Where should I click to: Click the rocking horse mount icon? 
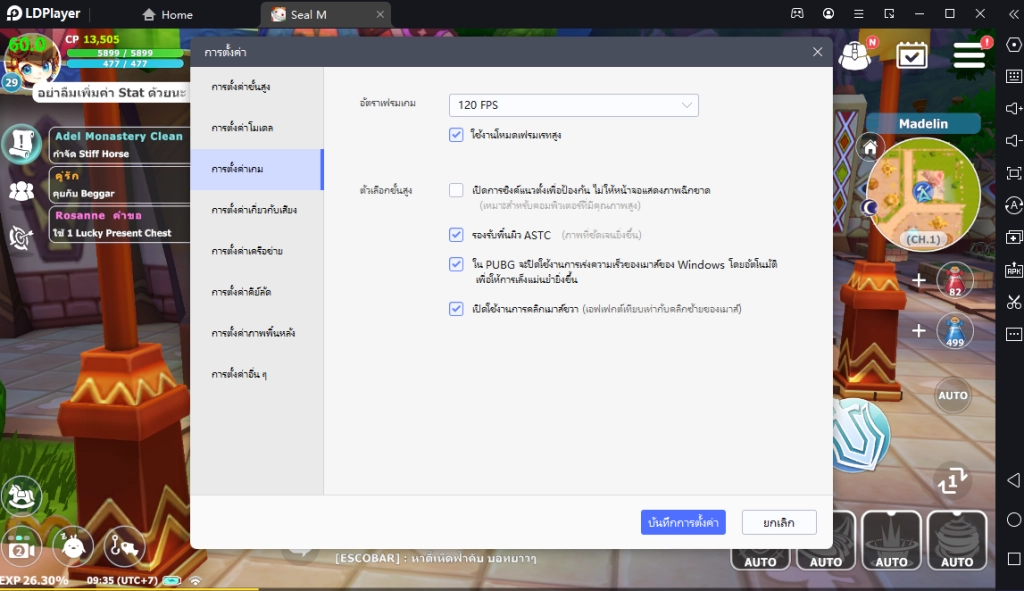(x=21, y=498)
